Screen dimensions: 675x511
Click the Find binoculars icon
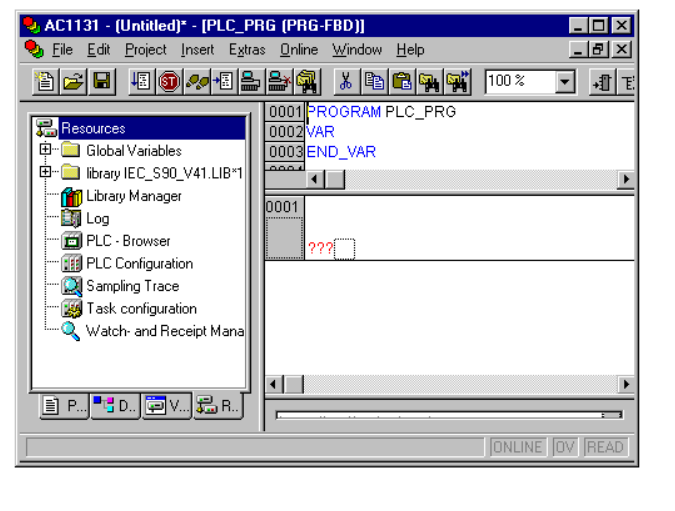tap(430, 82)
